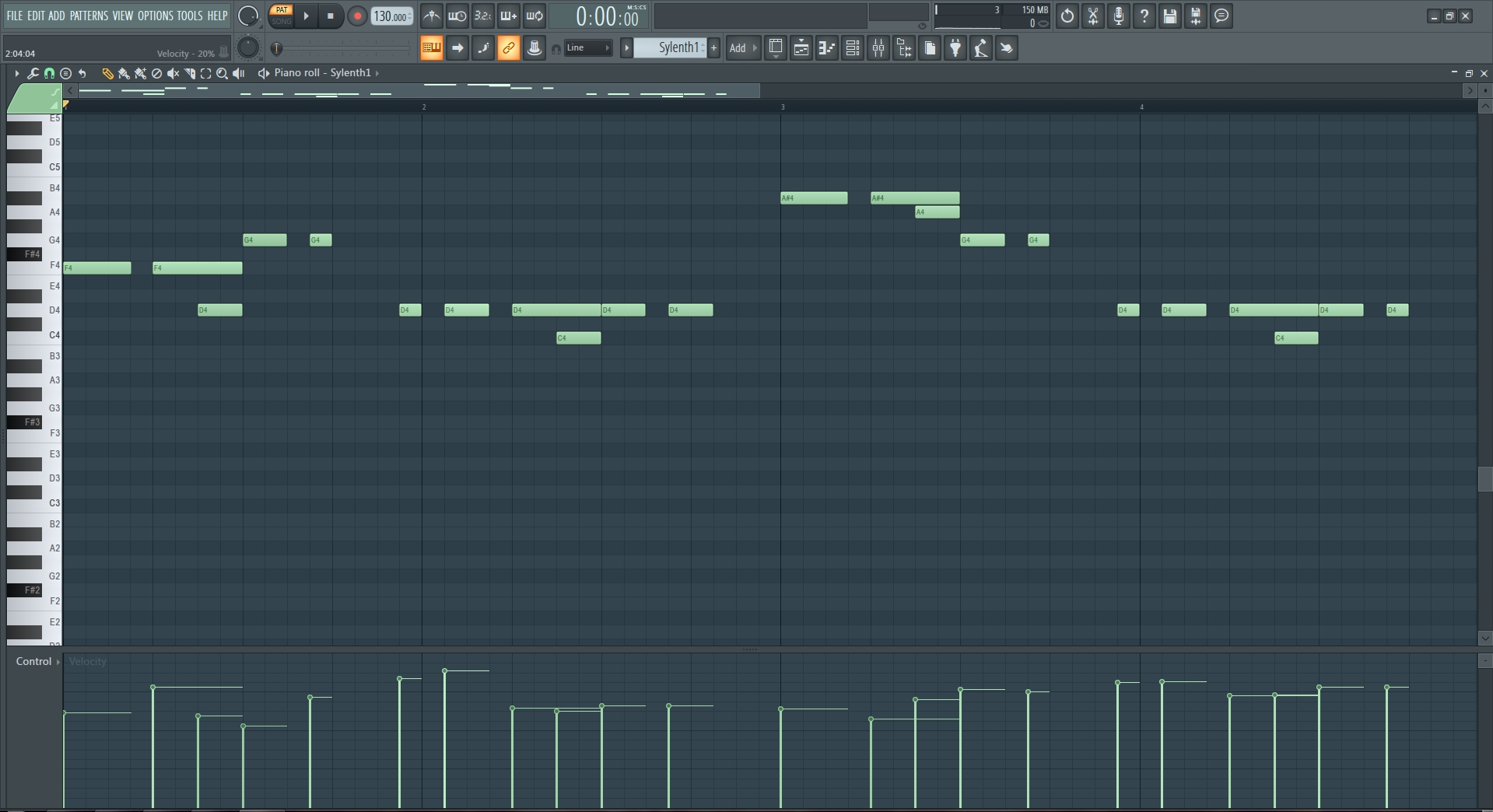This screenshot has height=812, width=1493.
Task: Toggle loop recording button
Action: 534,16
